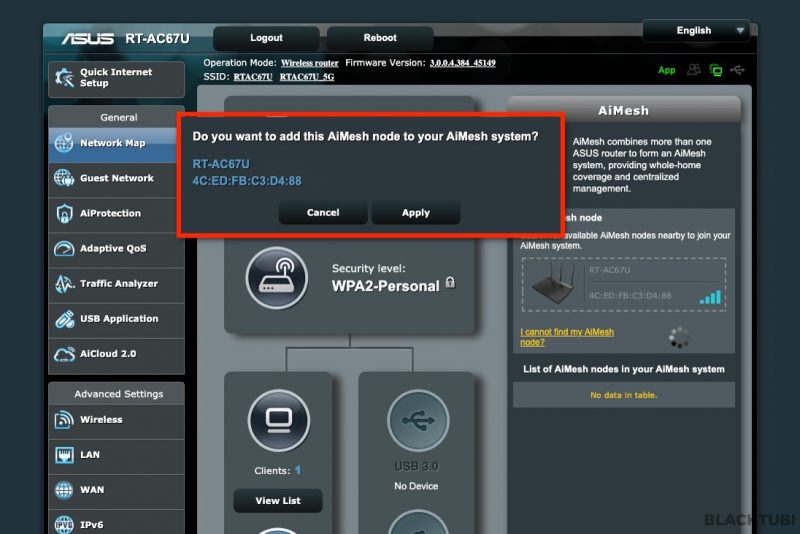Click the AiProtection shield icon
The height and width of the screenshot is (534, 800).
(64, 213)
